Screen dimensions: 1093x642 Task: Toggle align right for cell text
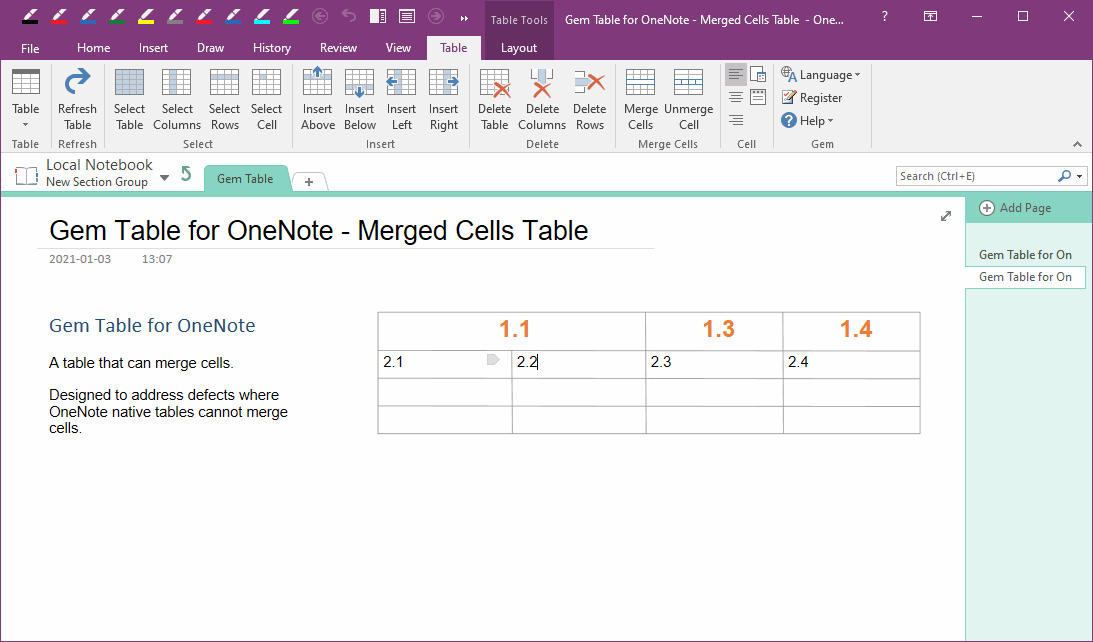pyautogui.click(x=735, y=120)
